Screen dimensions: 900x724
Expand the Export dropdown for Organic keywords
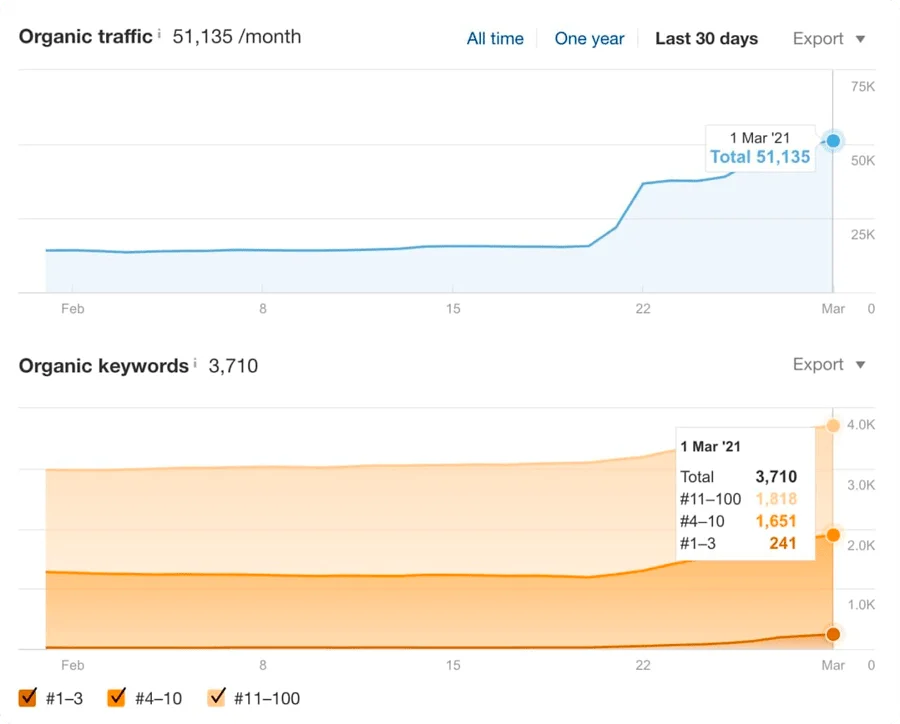point(829,365)
